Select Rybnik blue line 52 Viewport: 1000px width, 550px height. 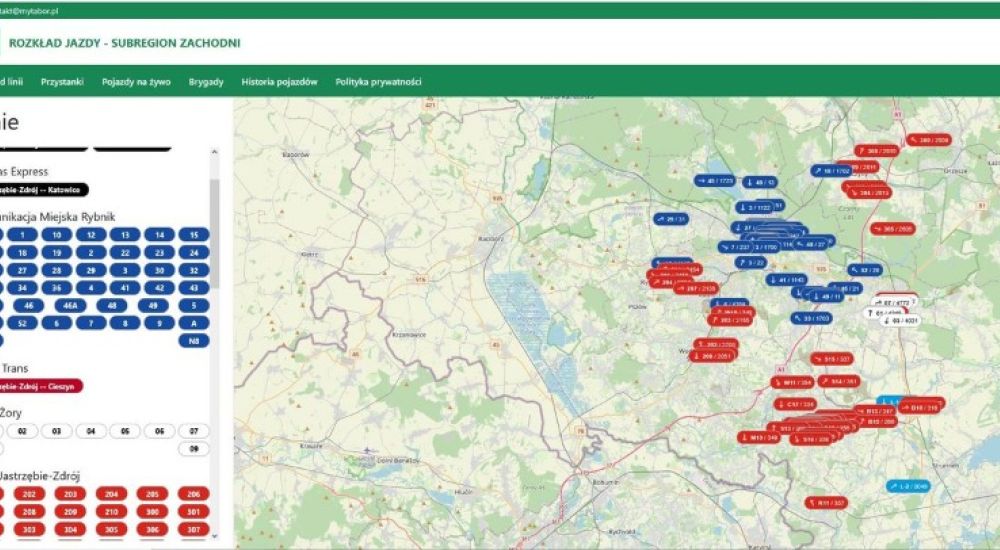coord(22,323)
